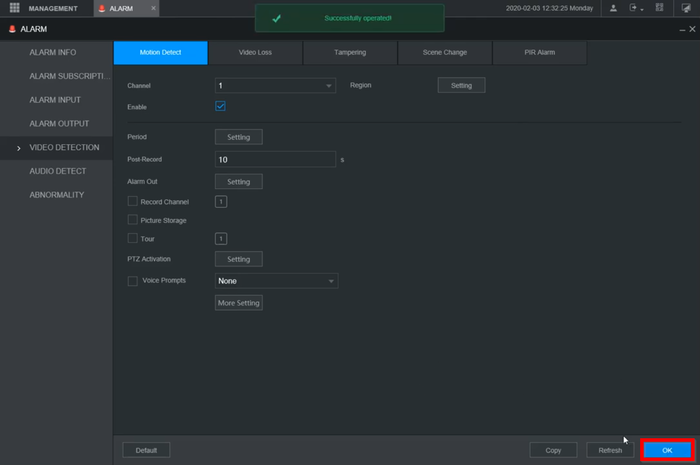700x465 pixels.
Task: Click the display output monitor icon
Action: point(686,8)
